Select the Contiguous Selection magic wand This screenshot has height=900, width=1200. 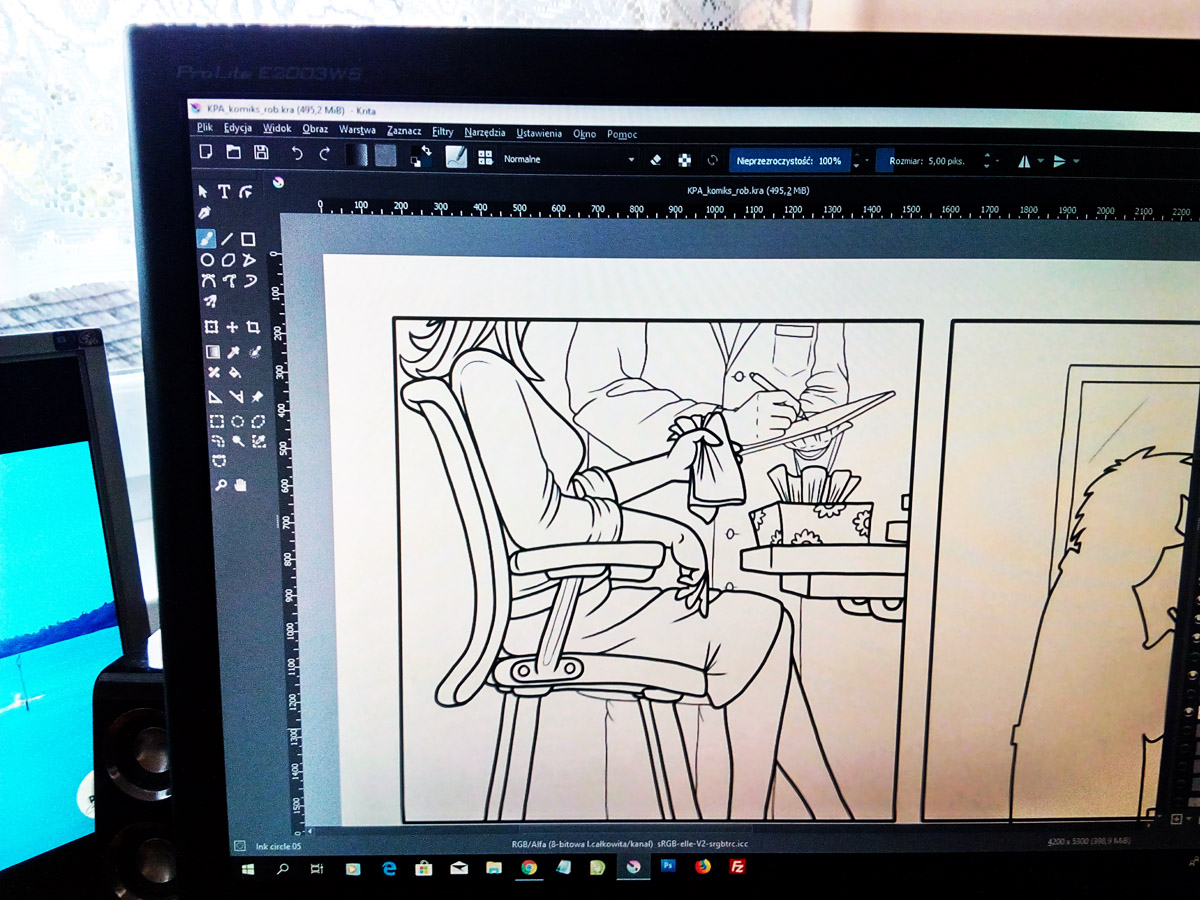[x=238, y=441]
